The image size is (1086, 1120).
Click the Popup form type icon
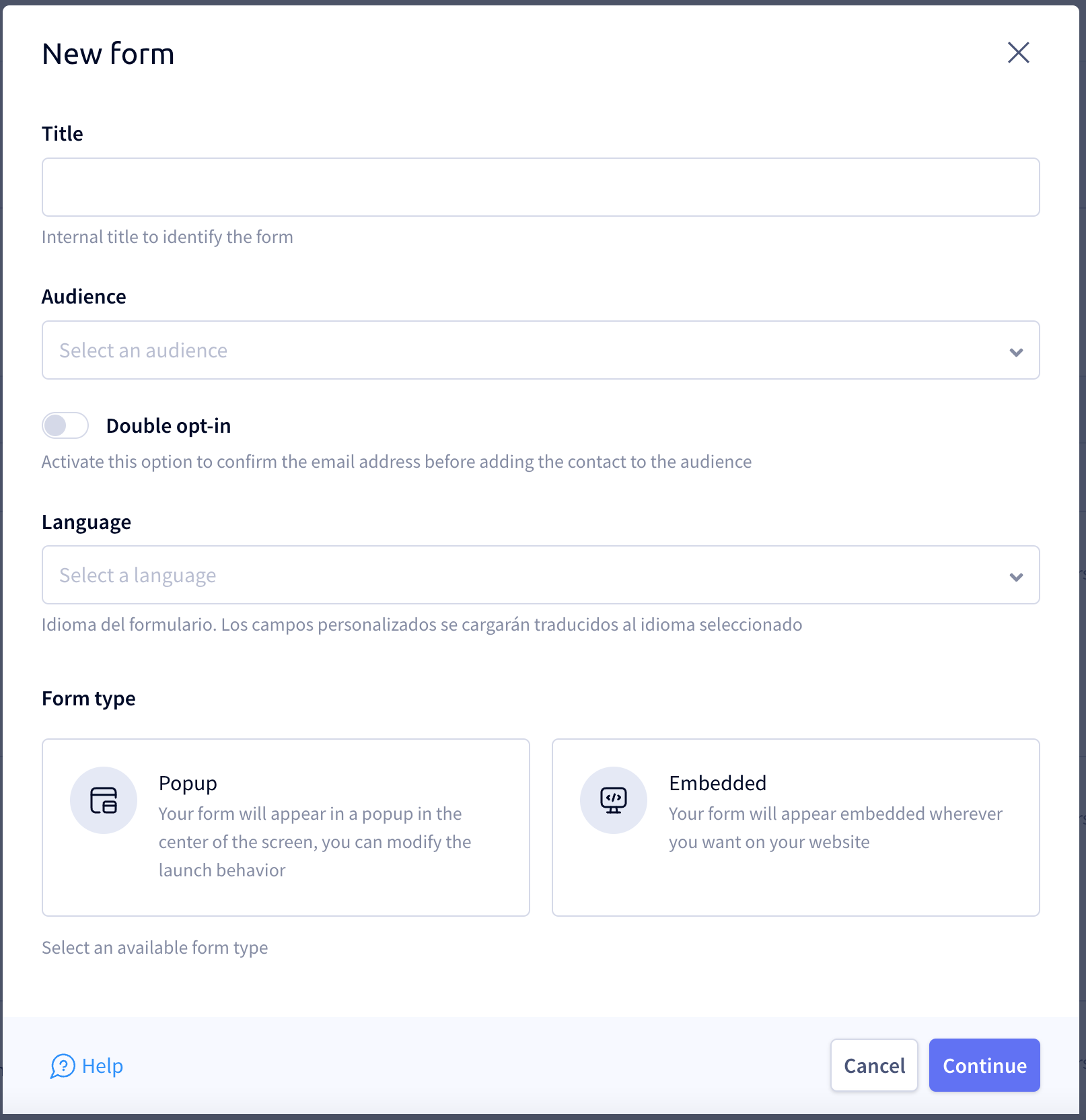click(x=104, y=800)
